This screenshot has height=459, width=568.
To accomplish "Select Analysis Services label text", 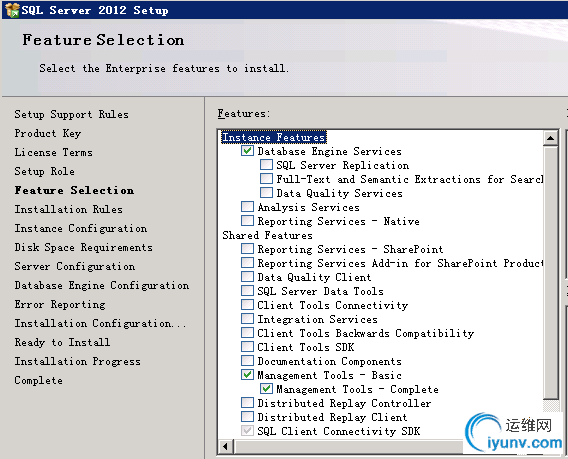I will 308,207.
